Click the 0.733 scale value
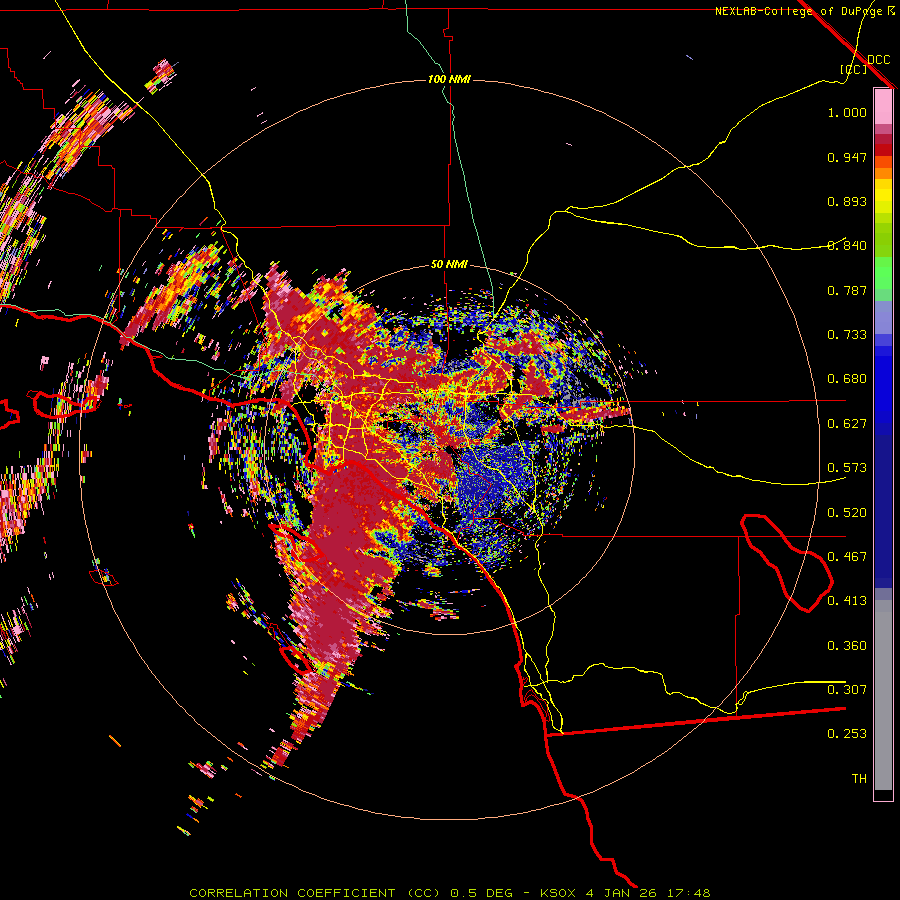Image resolution: width=900 pixels, height=900 pixels. coord(847,335)
